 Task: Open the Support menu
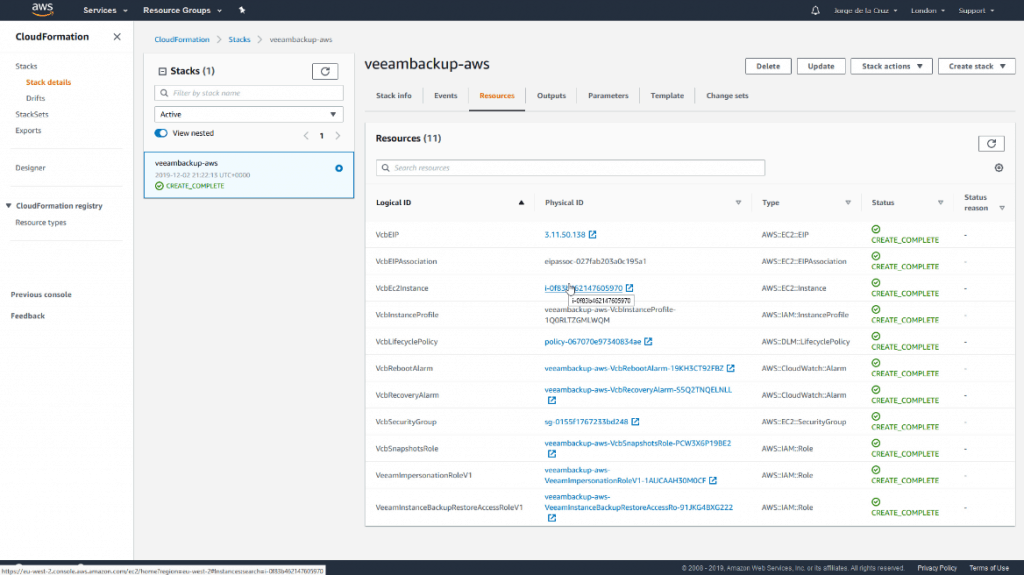pos(976,10)
